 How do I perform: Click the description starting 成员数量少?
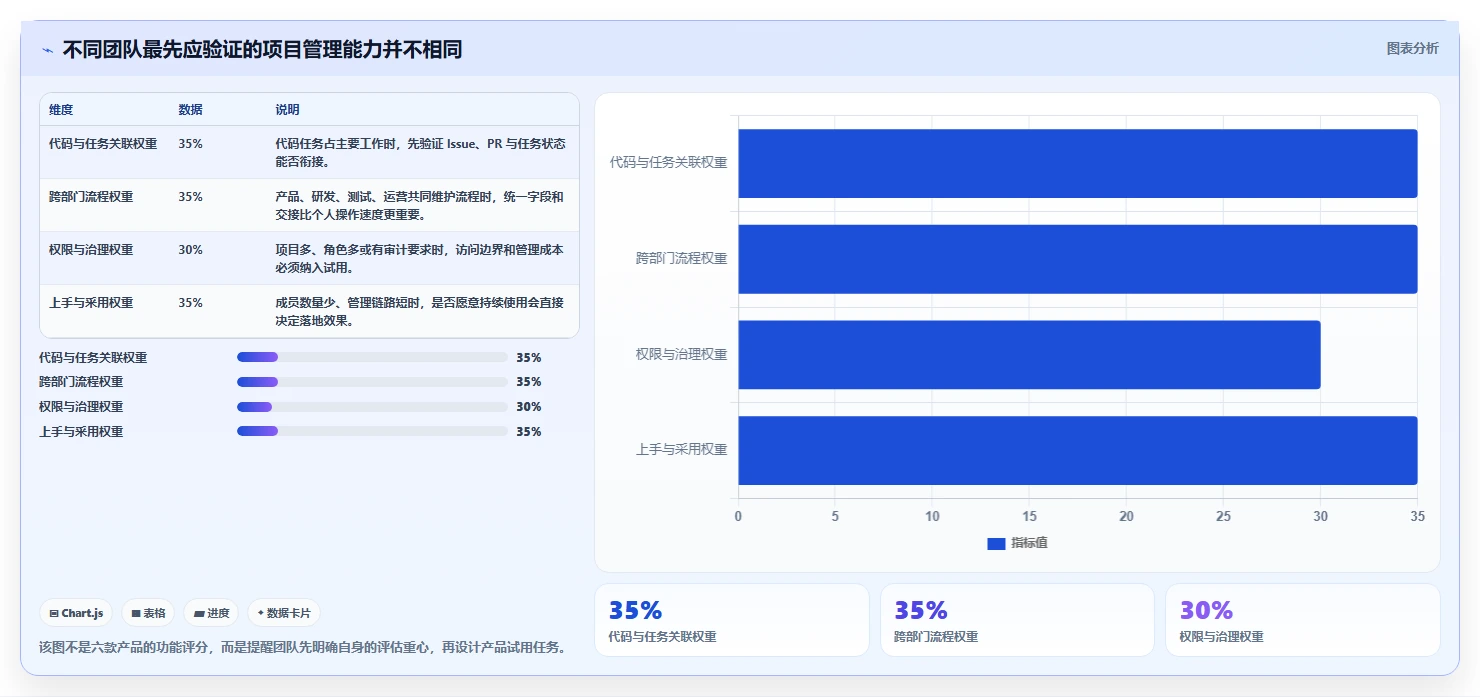click(420, 311)
